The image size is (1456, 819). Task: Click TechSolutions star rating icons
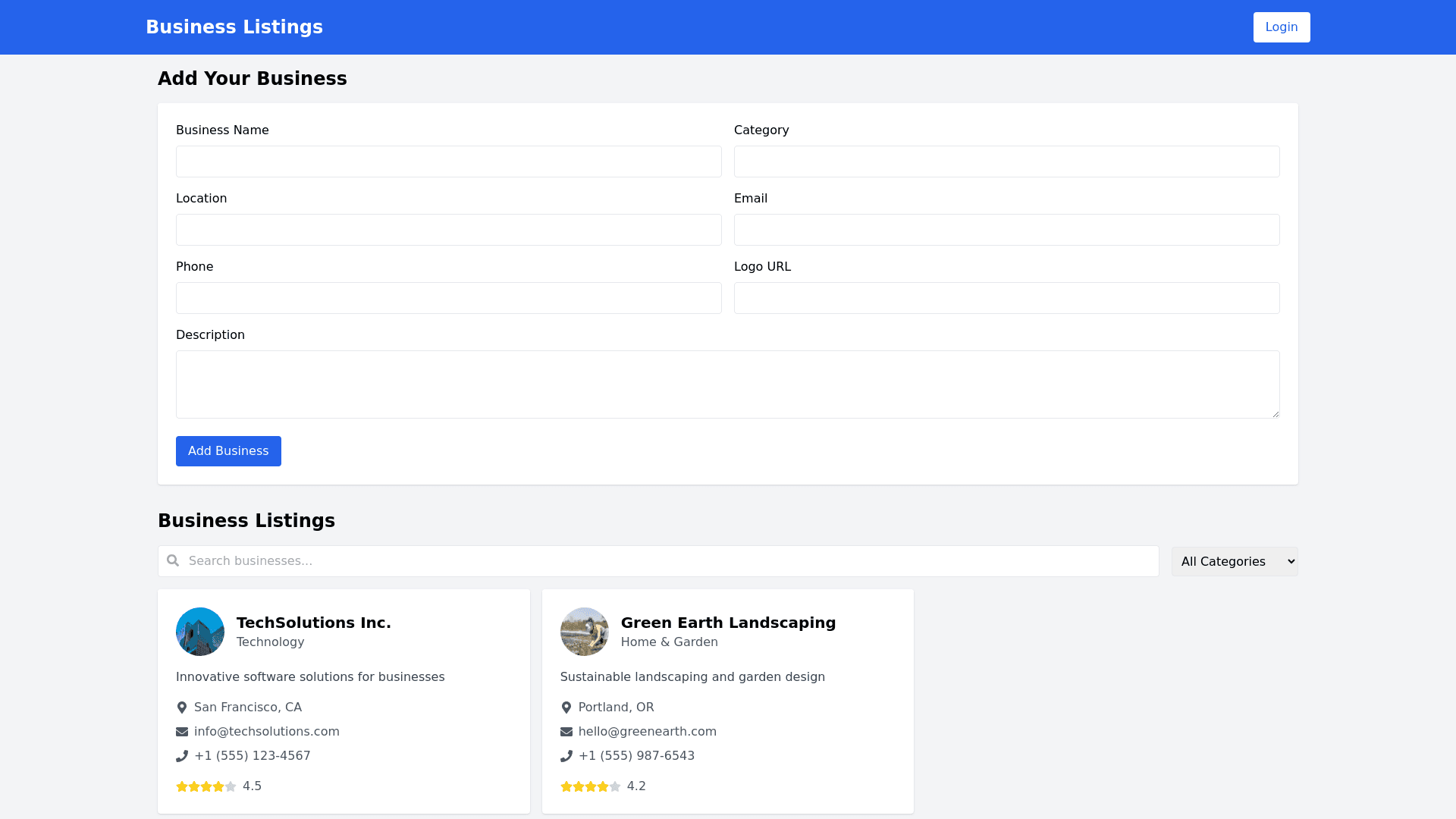(206, 786)
